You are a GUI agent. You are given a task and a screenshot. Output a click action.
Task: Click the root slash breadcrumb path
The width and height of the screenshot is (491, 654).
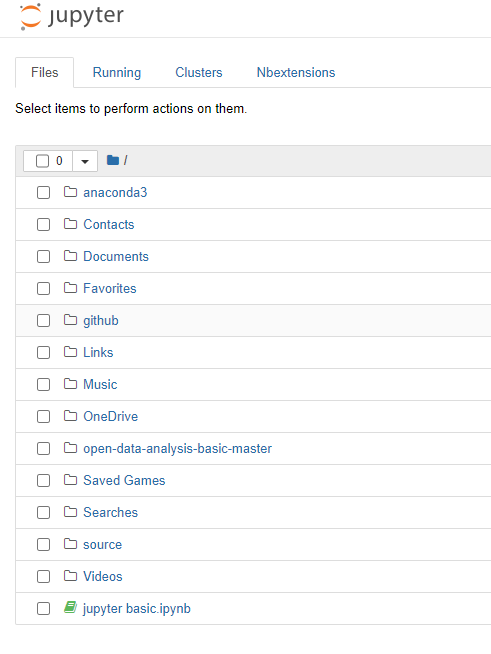click(125, 160)
